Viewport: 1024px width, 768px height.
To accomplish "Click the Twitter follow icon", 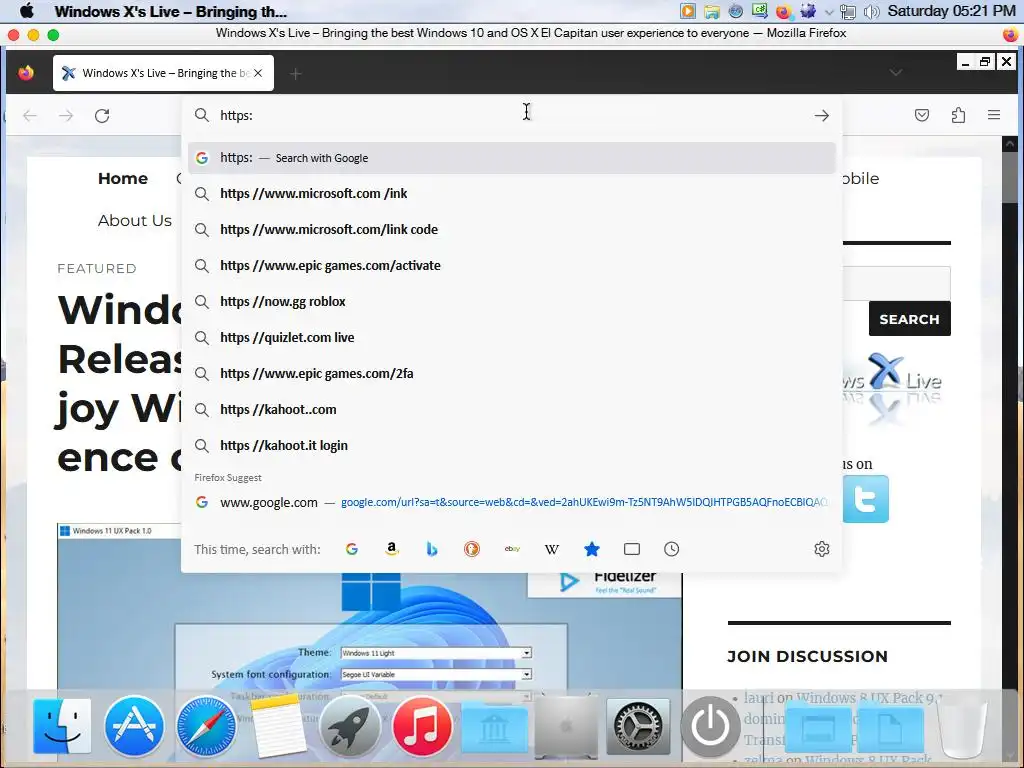I will 865,499.
